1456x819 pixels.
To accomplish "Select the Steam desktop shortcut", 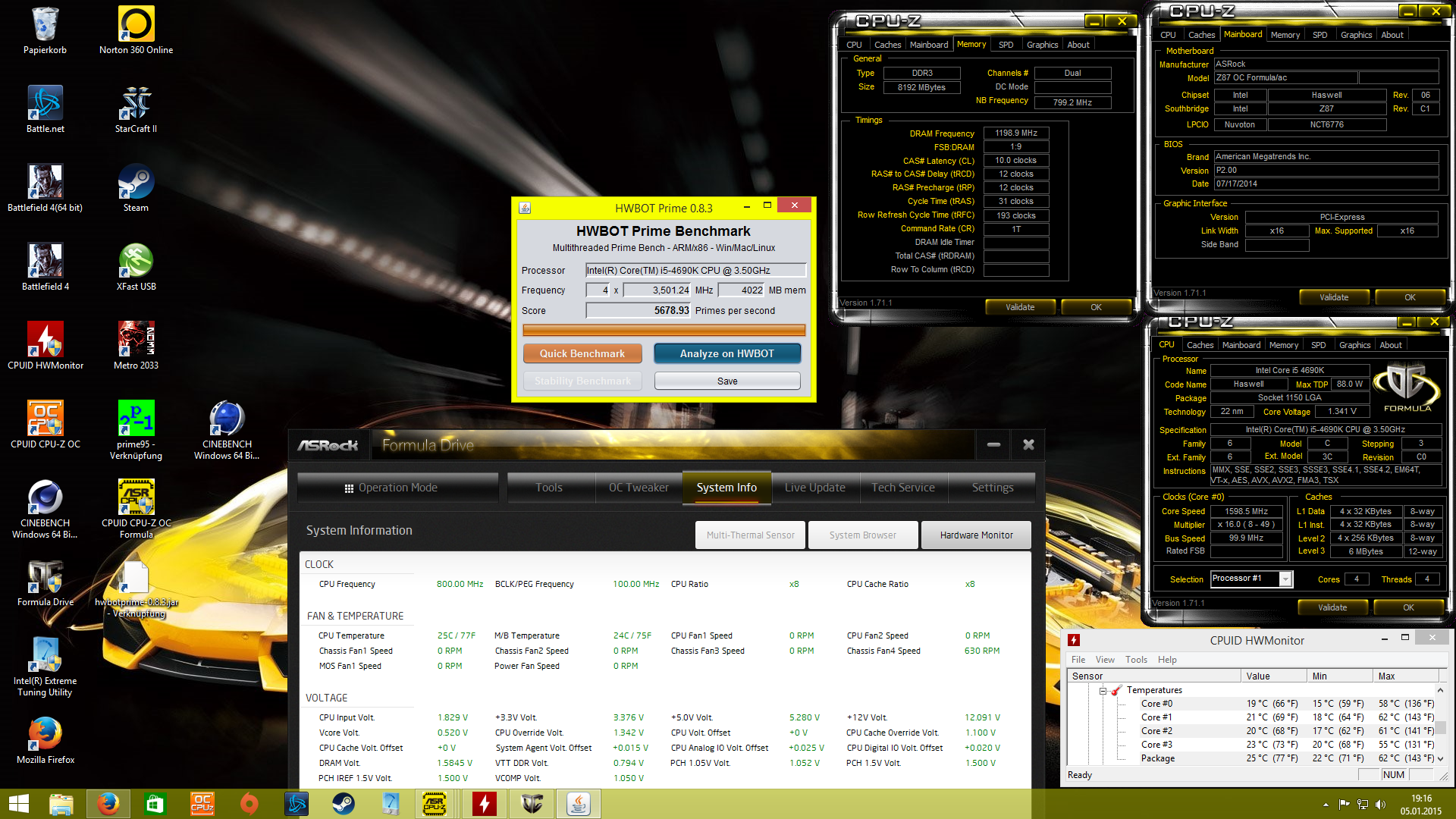I will tap(136, 188).
